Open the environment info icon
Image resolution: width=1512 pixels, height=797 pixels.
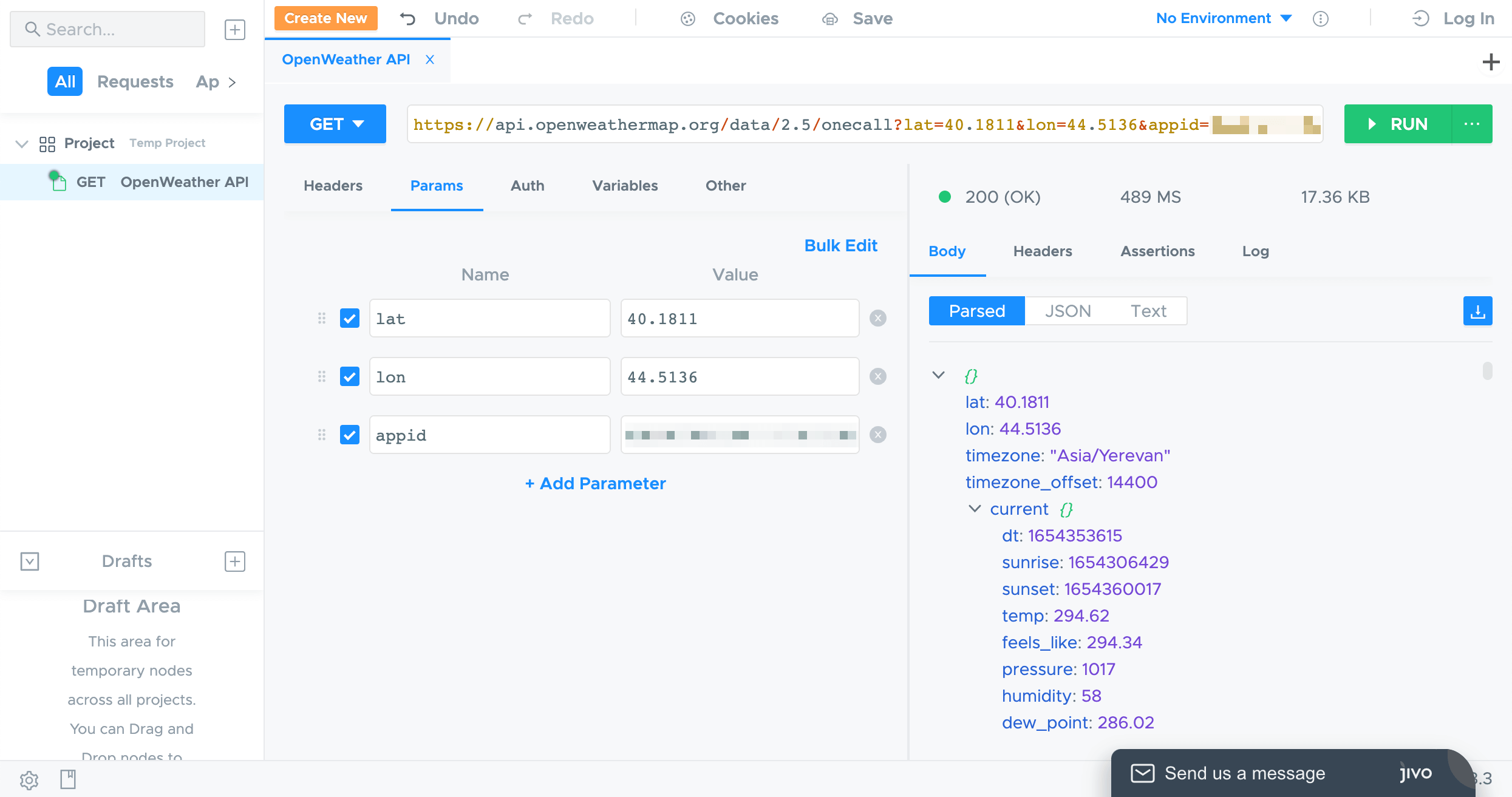(1320, 19)
